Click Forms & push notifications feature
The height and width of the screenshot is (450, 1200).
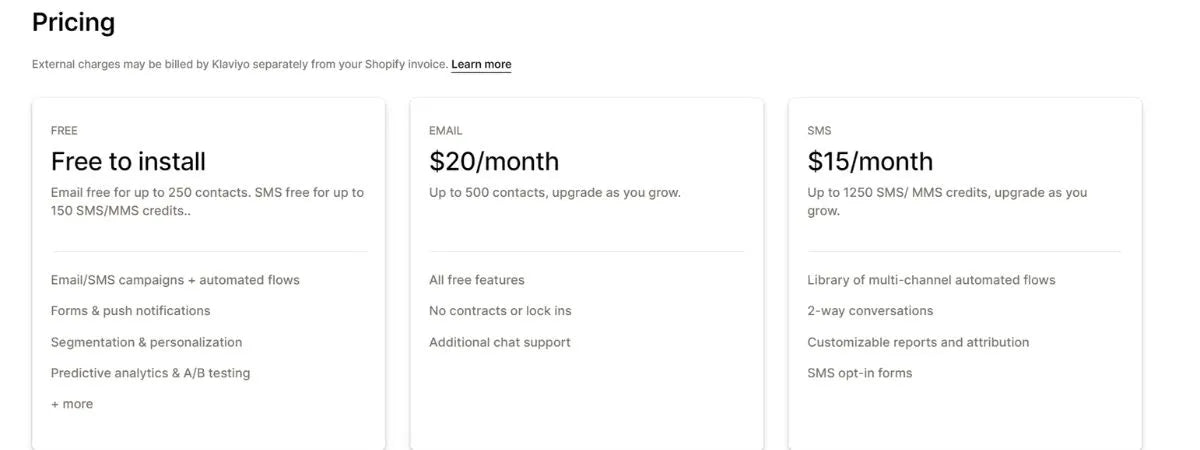131,311
